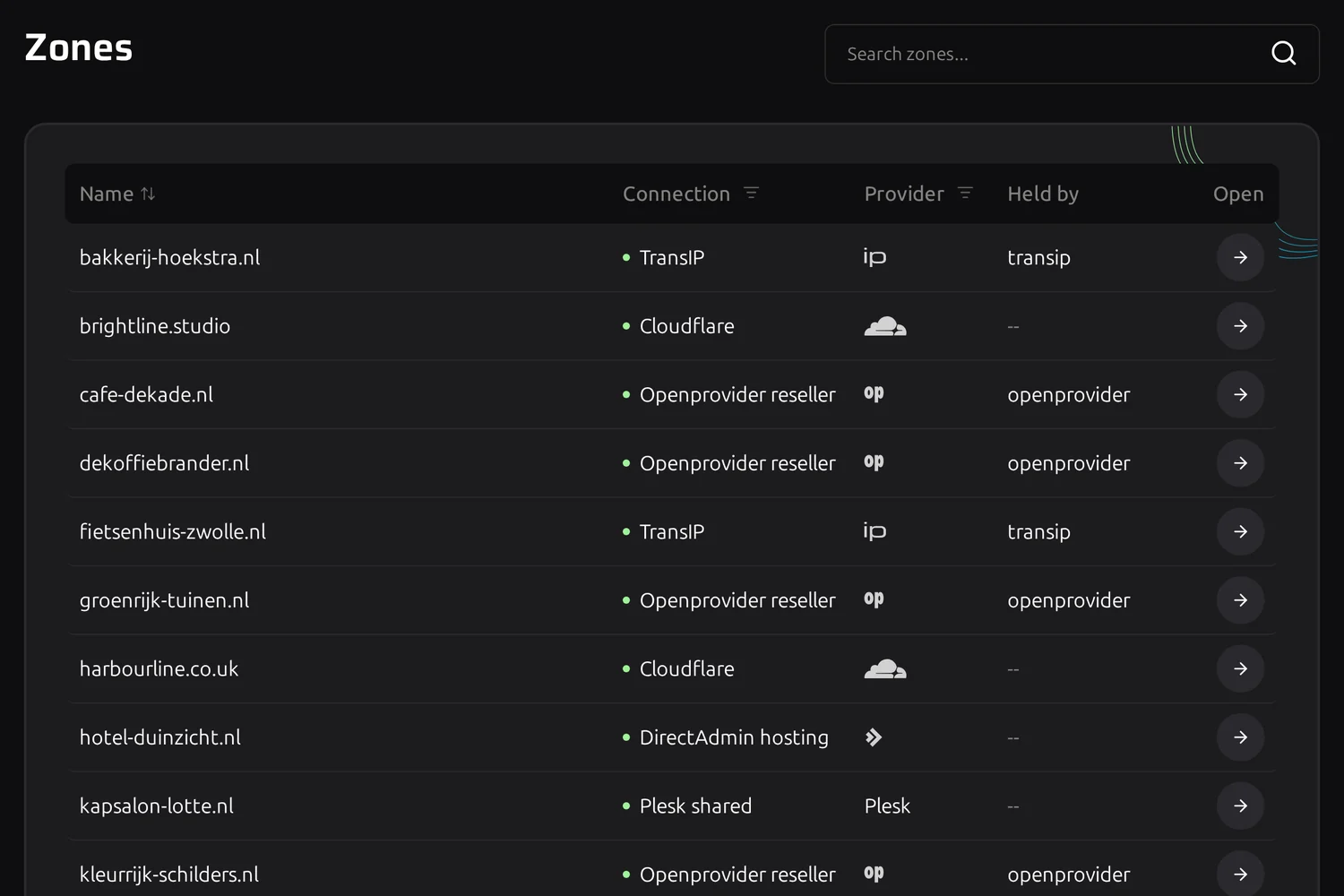Open kleurrijk-schilders.nl with arrow button
Image resolution: width=1344 pixels, height=896 pixels.
tap(1240, 874)
